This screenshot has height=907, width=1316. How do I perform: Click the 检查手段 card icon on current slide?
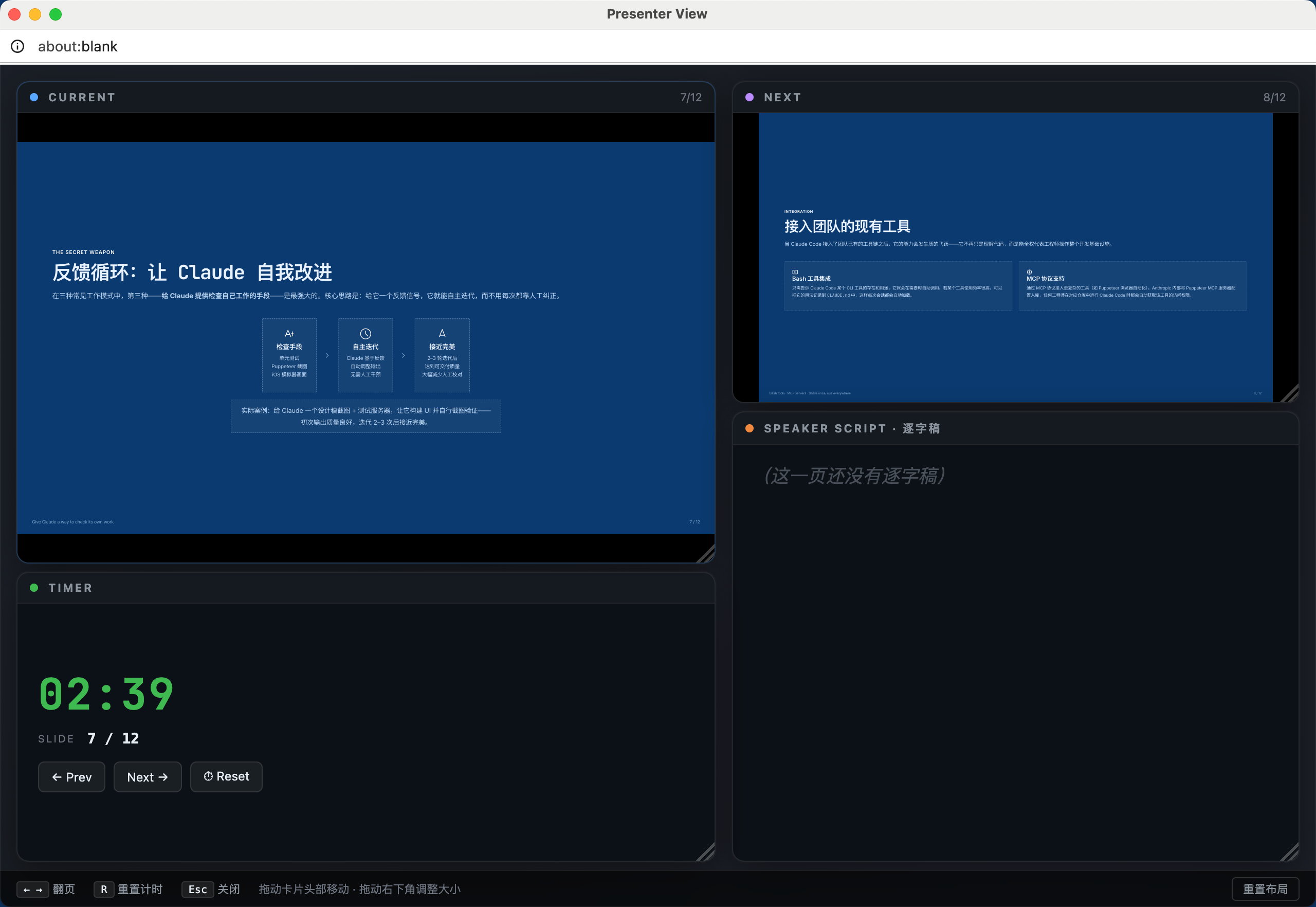(289, 334)
